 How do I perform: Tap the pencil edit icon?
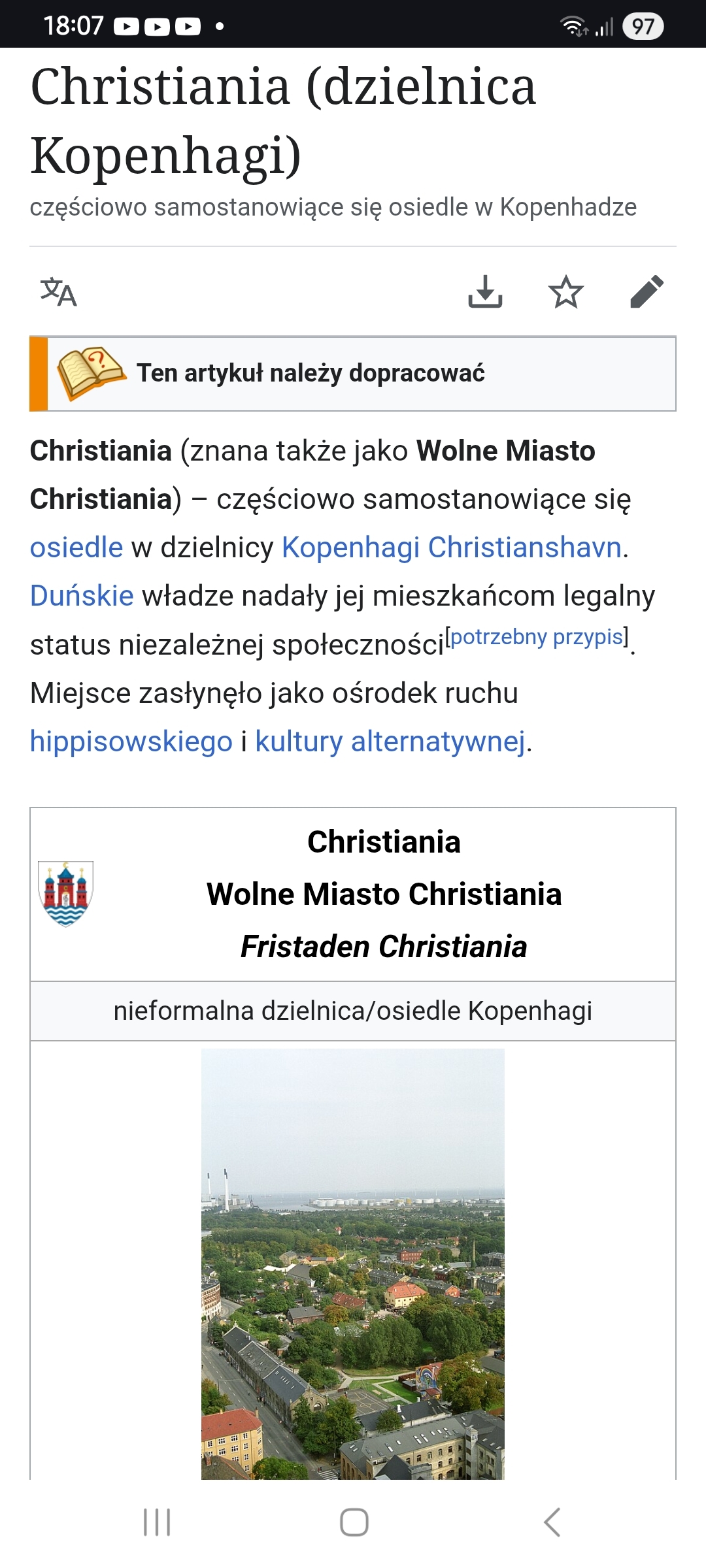click(x=647, y=292)
